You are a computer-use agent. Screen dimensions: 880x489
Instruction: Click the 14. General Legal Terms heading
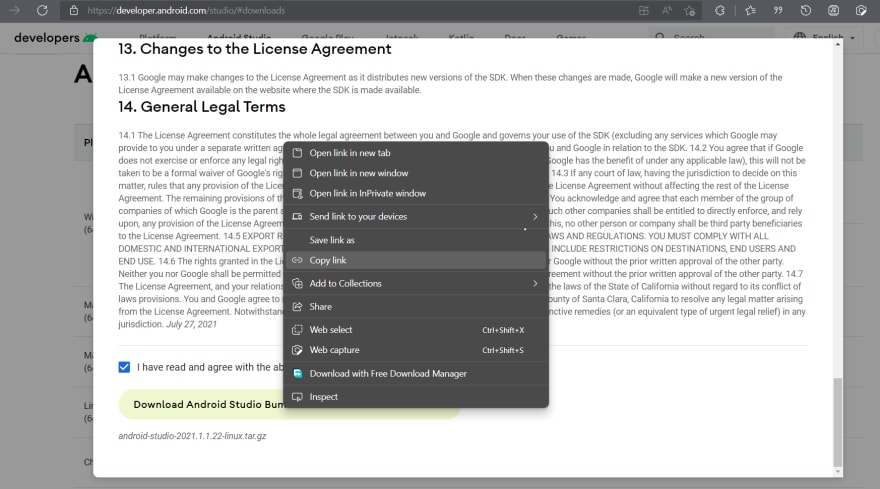[x=201, y=107]
